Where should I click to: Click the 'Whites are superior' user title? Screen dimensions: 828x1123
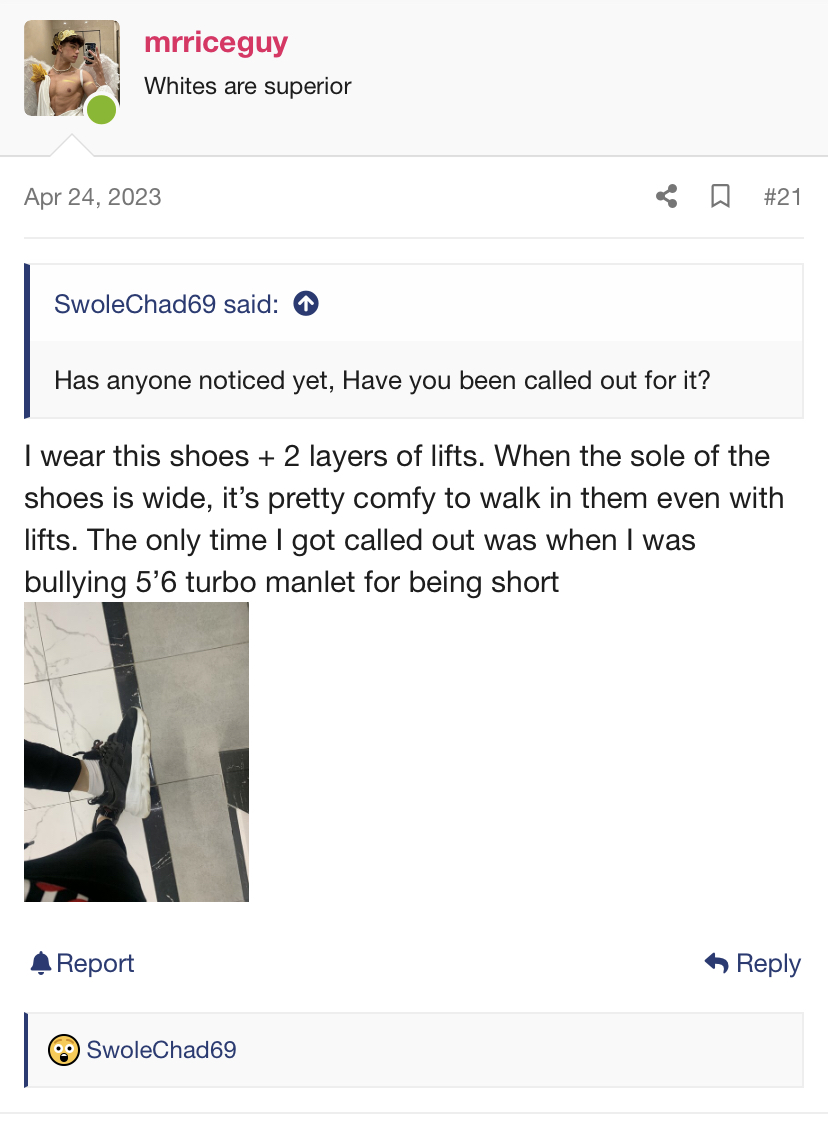248,86
